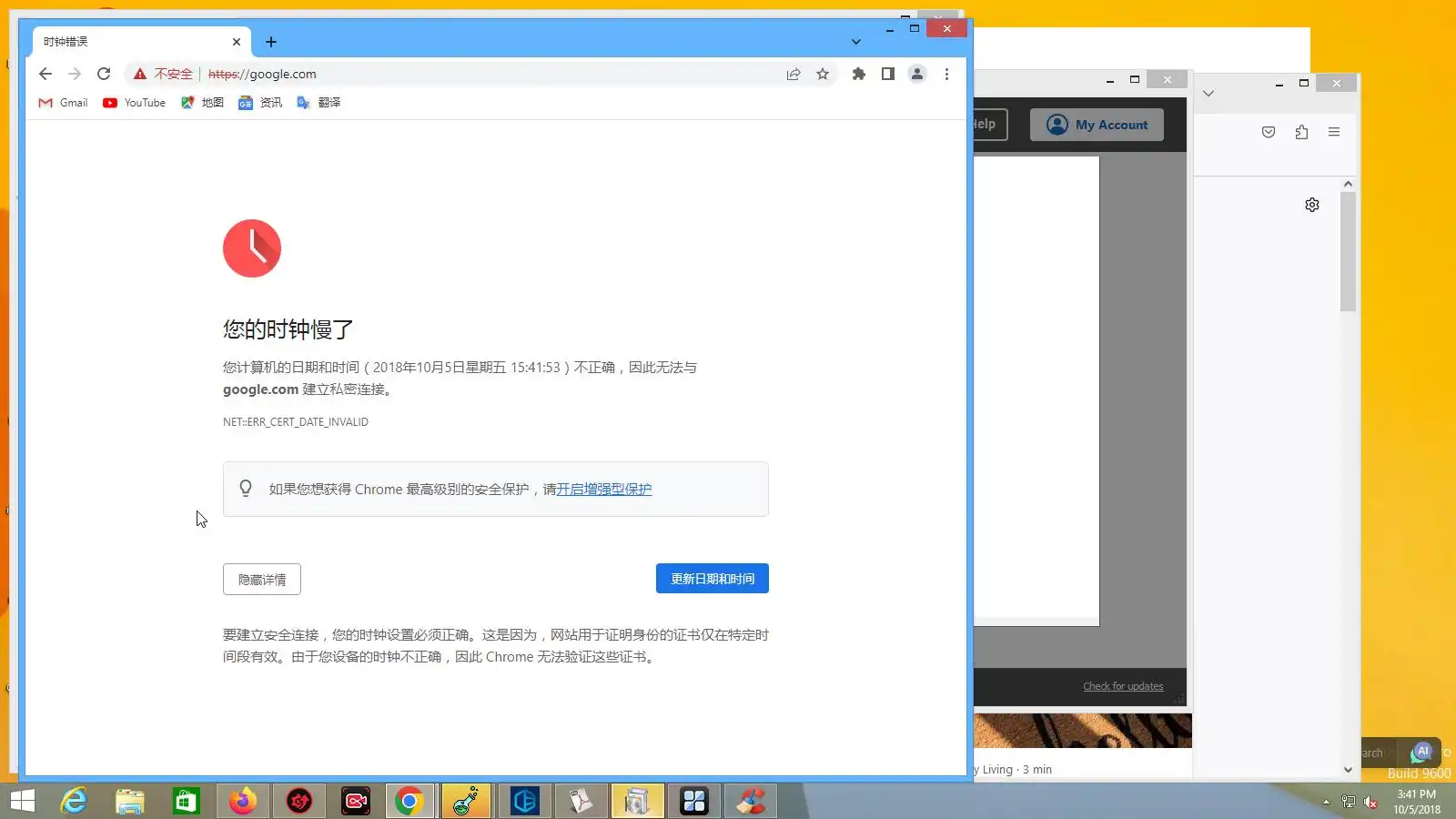Launch Internet Explorer from the taskbar
This screenshot has height=819, width=1456.
[74, 801]
